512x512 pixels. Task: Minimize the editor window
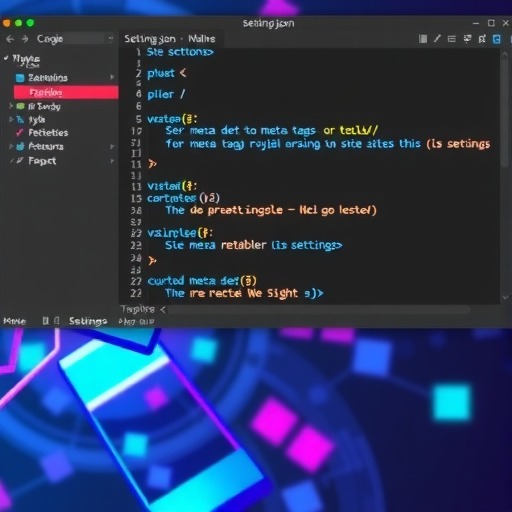click(x=476, y=23)
